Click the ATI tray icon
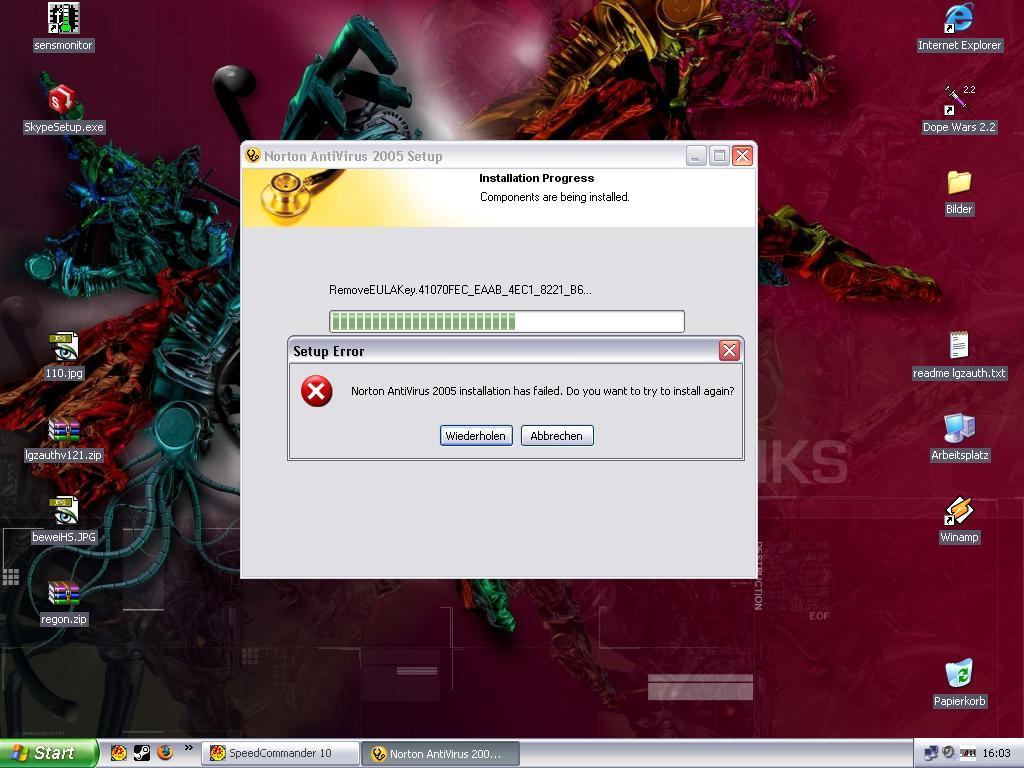This screenshot has height=768, width=1024. pos(968,753)
